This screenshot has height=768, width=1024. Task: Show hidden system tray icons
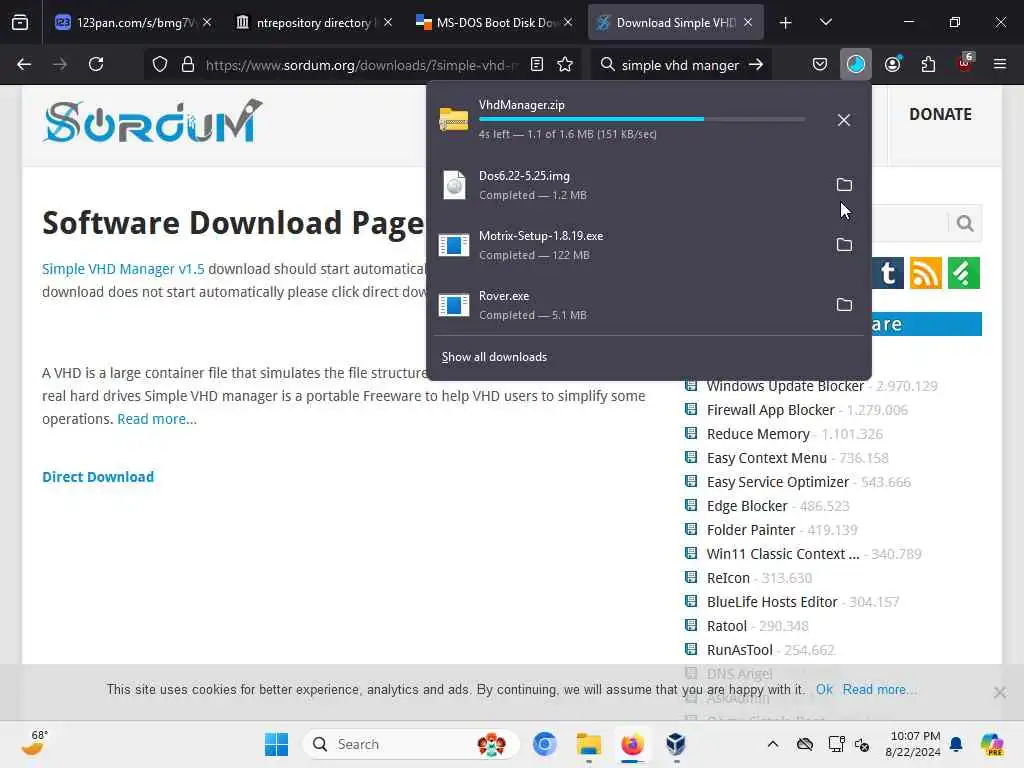tap(773, 744)
